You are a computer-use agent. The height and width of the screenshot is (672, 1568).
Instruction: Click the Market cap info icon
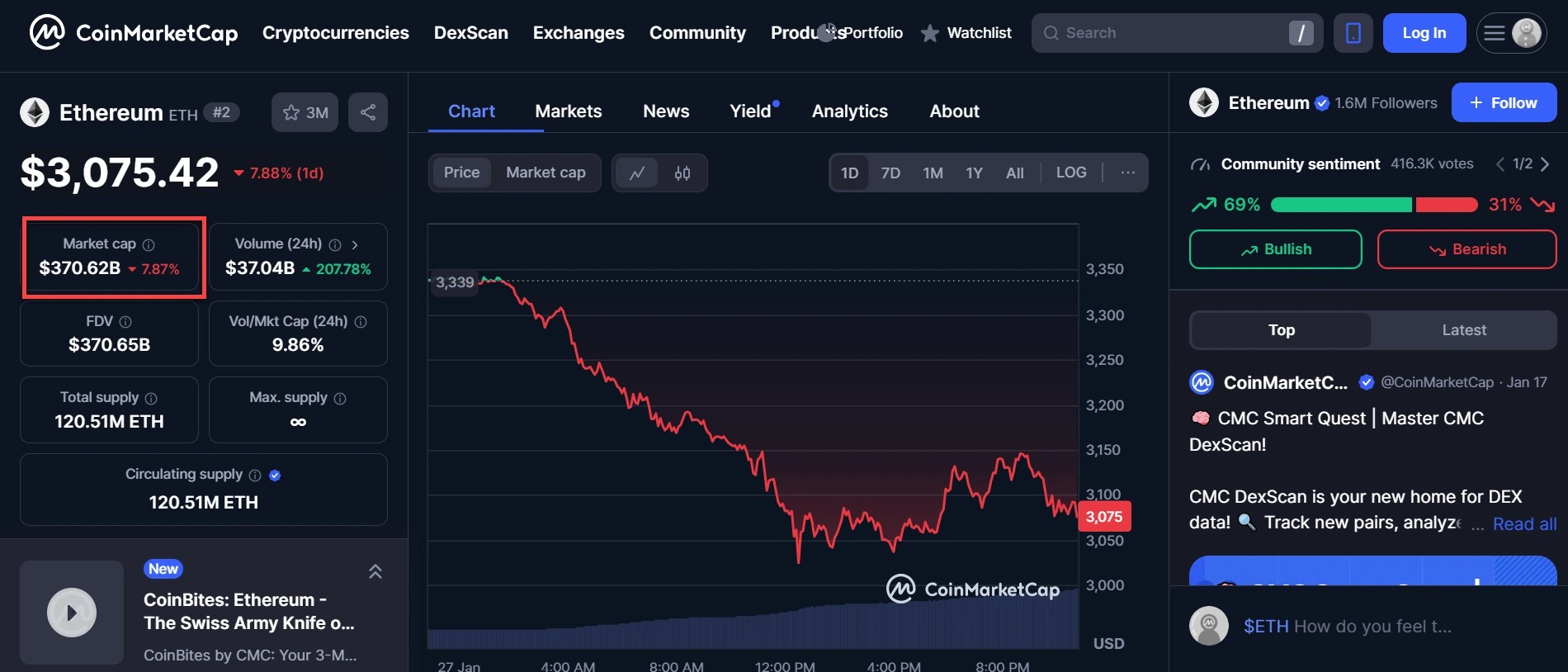(x=149, y=245)
